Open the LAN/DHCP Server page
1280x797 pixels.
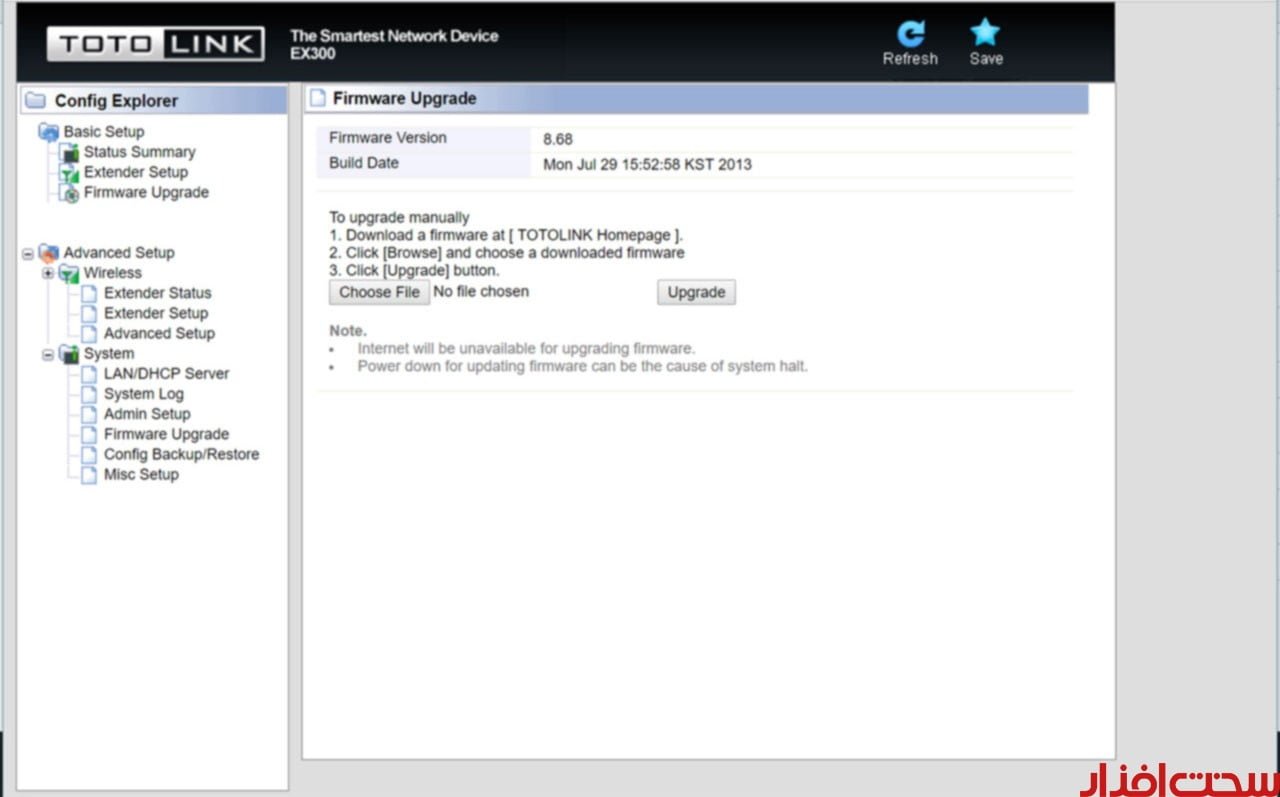tap(166, 373)
